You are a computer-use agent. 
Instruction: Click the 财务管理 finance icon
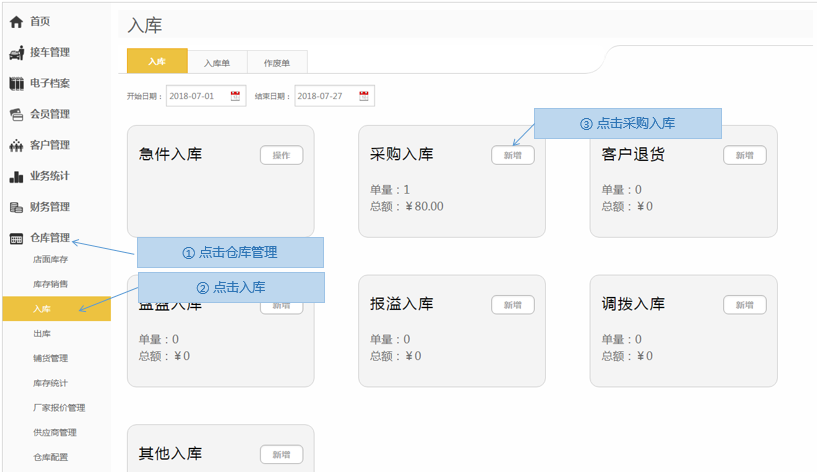click(x=16, y=208)
